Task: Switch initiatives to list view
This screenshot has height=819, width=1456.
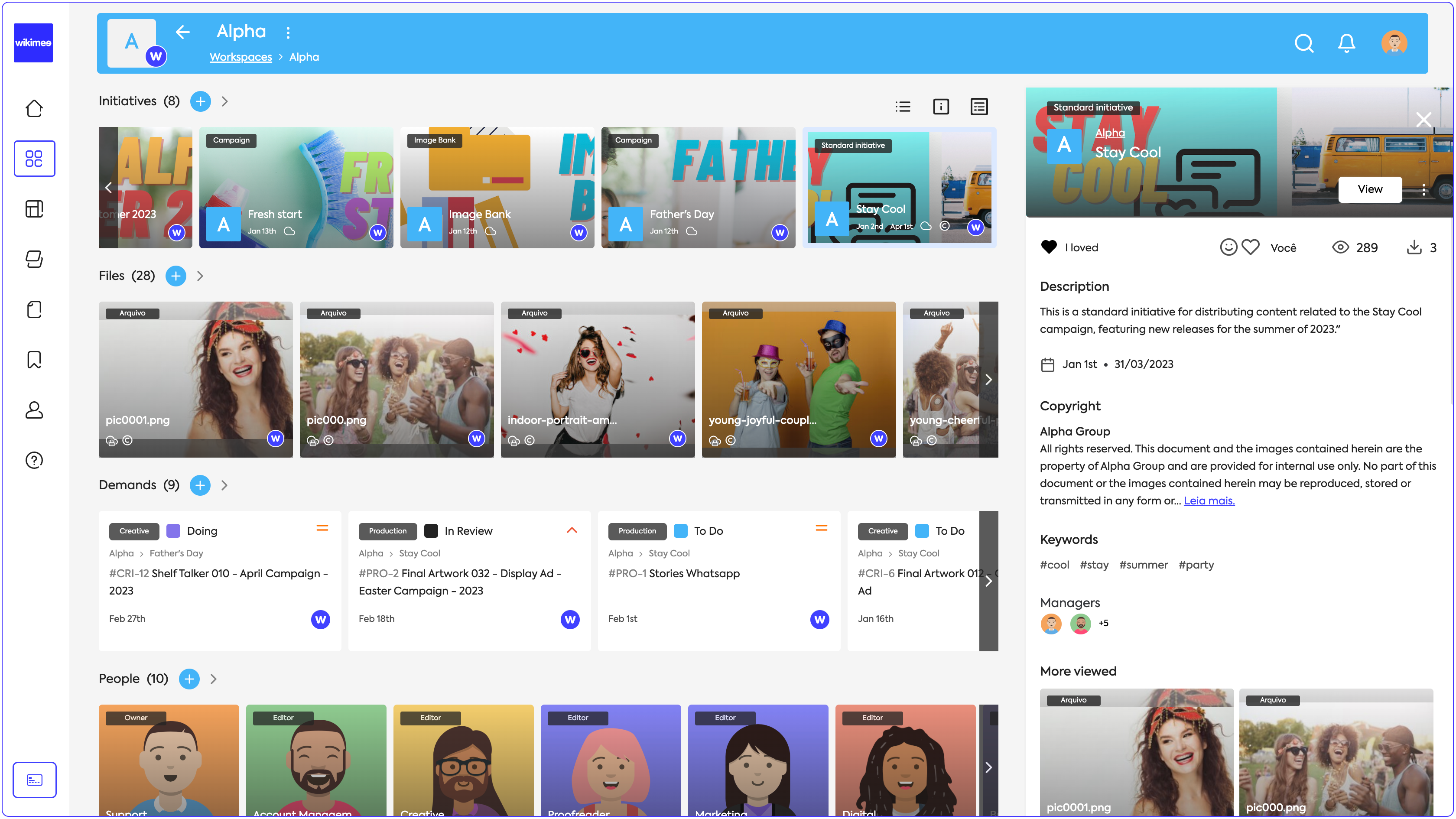Action: point(903,106)
